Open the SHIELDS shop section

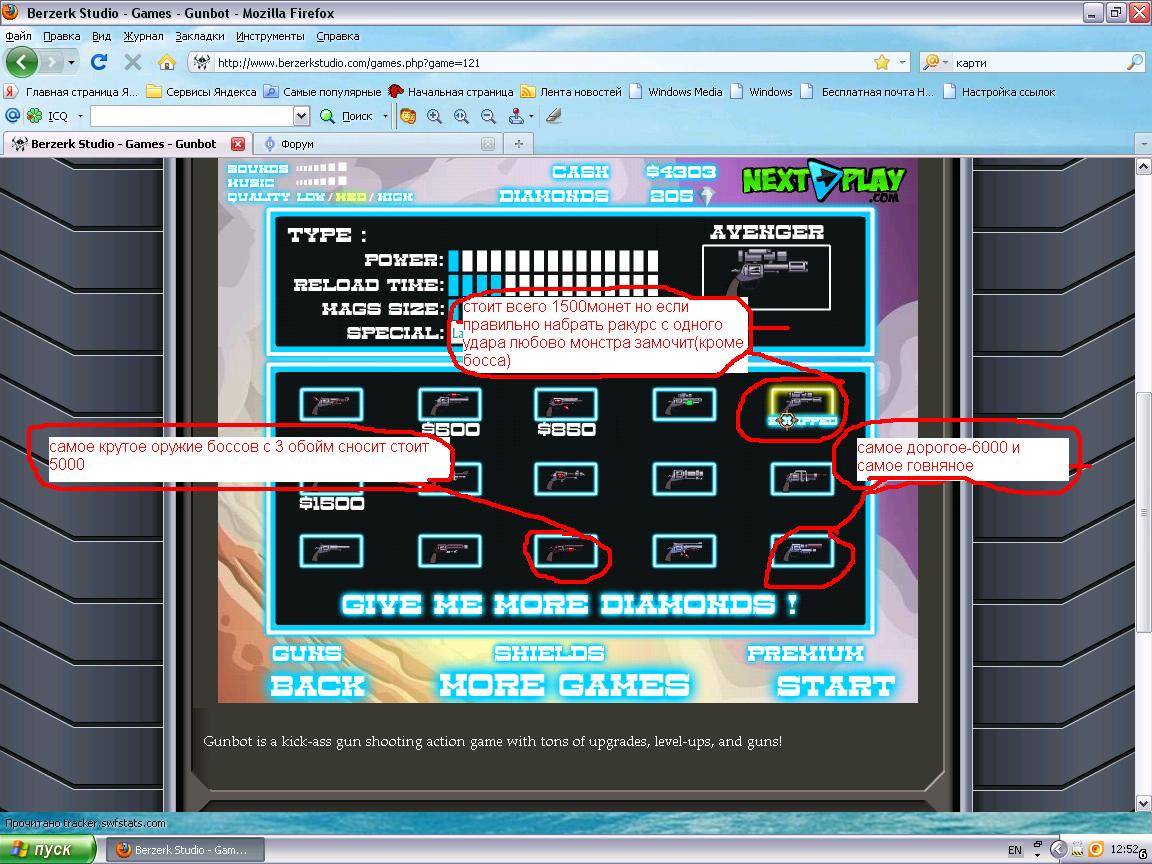coord(550,653)
